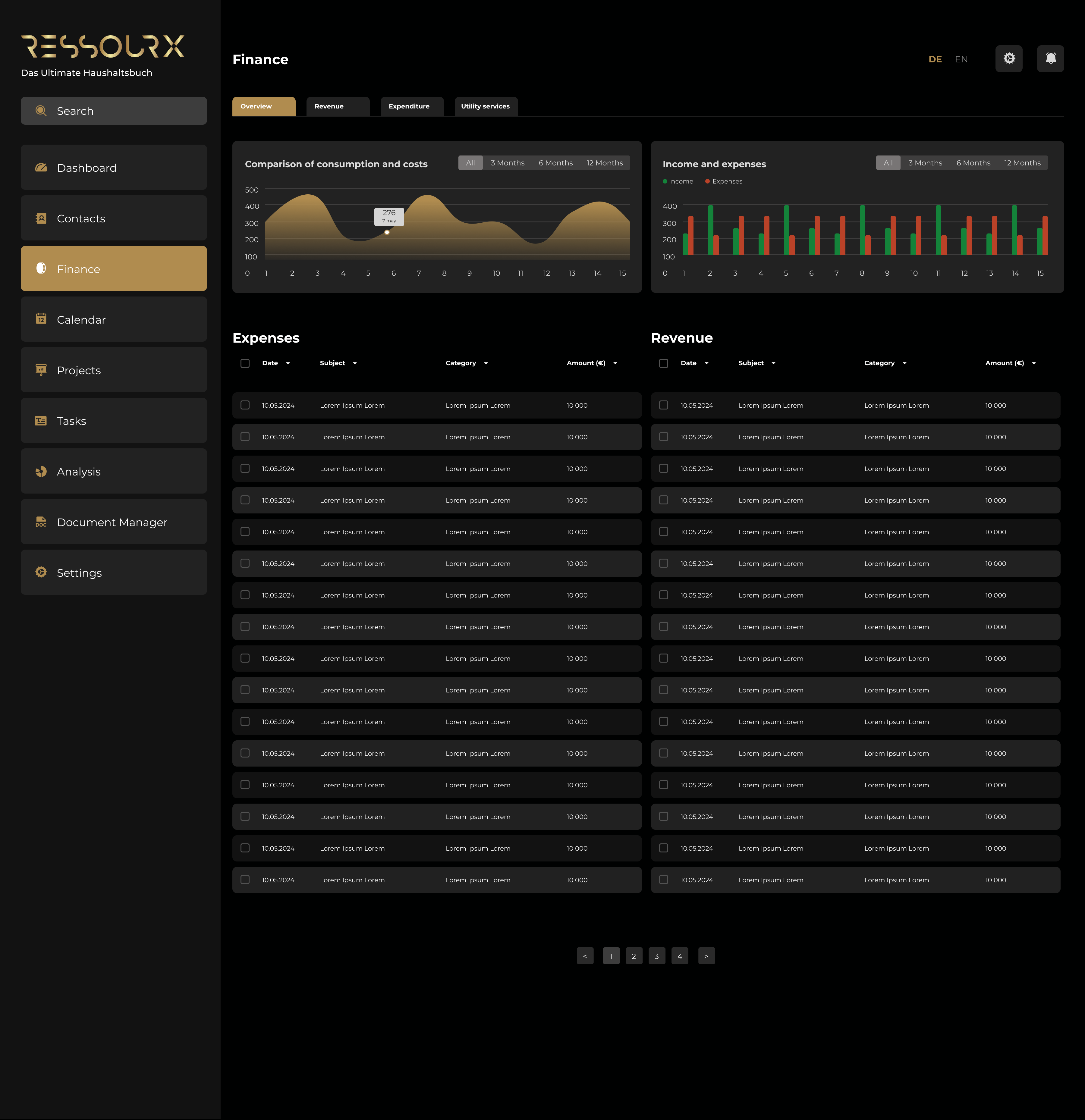Image resolution: width=1085 pixels, height=1120 pixels.
Task: Switch language to DE
Action: (935, 59)
